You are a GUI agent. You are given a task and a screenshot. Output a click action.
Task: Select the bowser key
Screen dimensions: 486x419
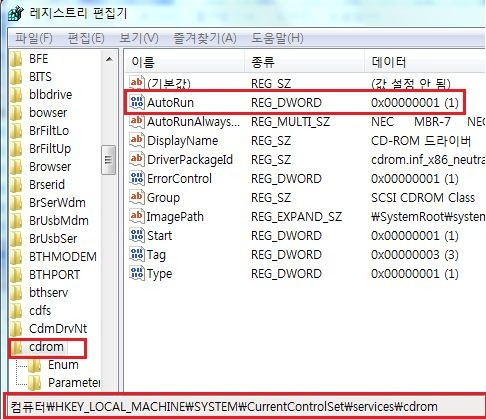click(x=48, y=113)
